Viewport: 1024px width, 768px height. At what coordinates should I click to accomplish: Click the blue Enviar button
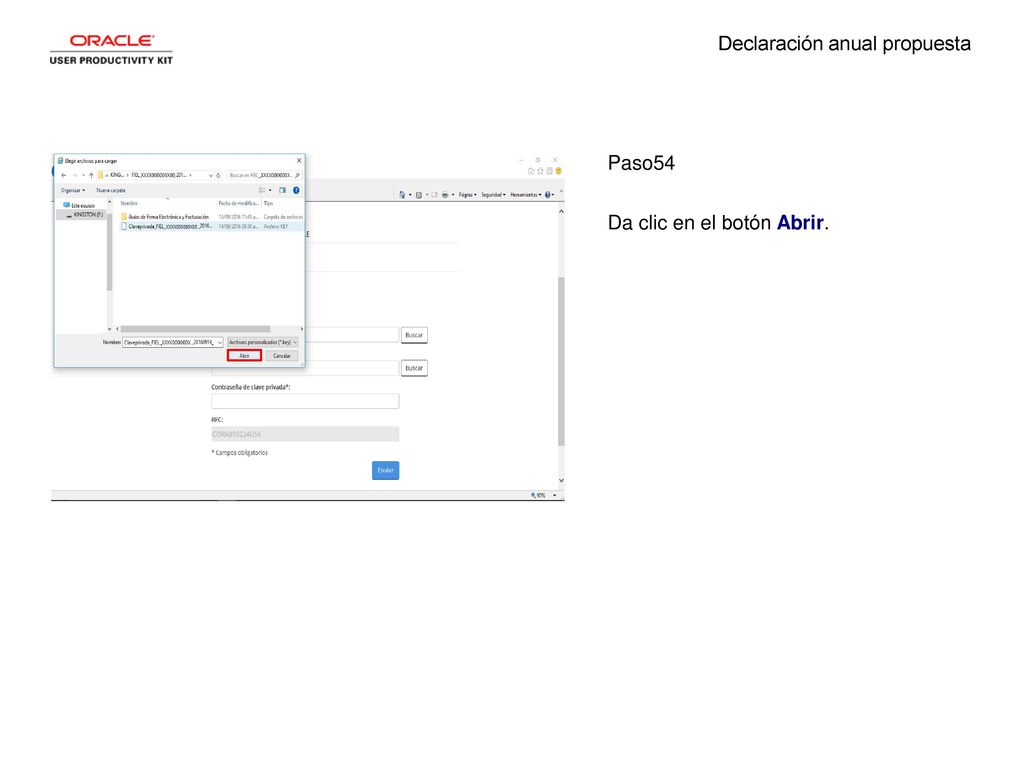pos(385,470)
